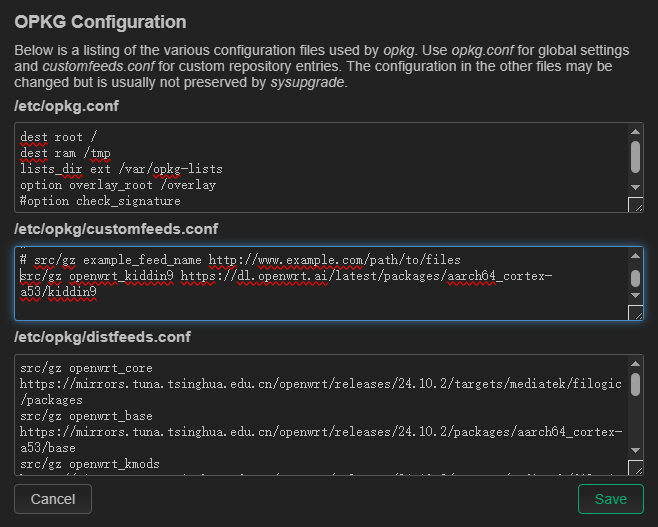658x527 pixels.
Task: Click scroll-up arrow in customfeeds.conf textarea
Action: (635, 256)
